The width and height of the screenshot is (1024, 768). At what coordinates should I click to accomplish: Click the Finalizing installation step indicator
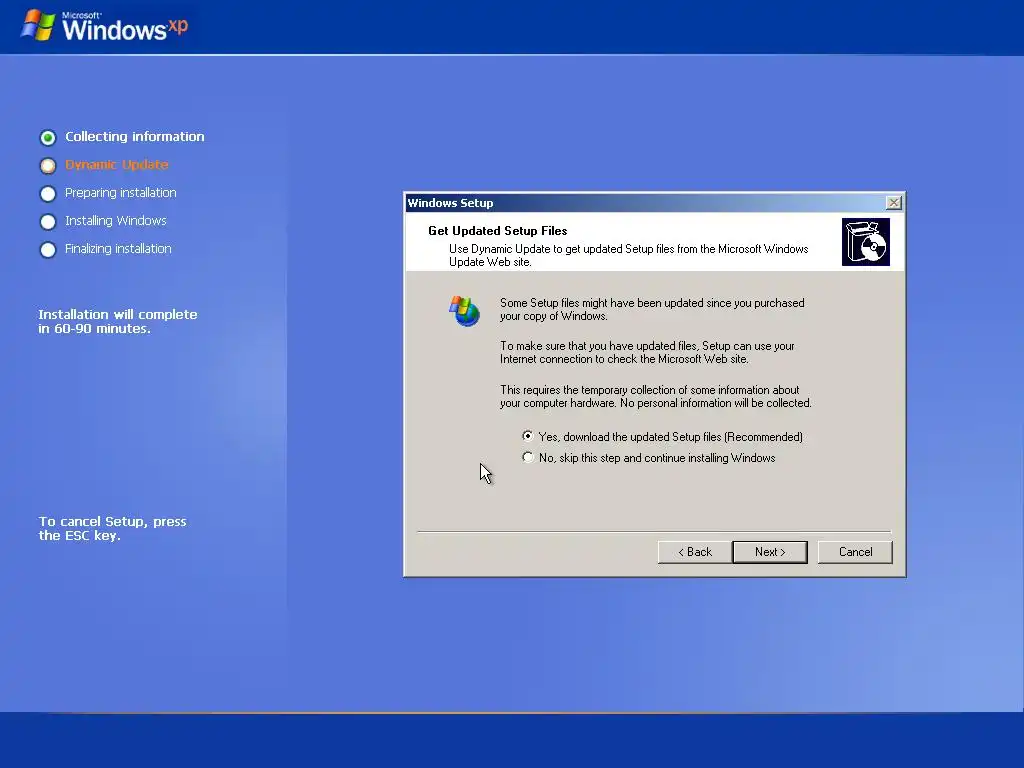pyautogui.click(x=48, y=249)
